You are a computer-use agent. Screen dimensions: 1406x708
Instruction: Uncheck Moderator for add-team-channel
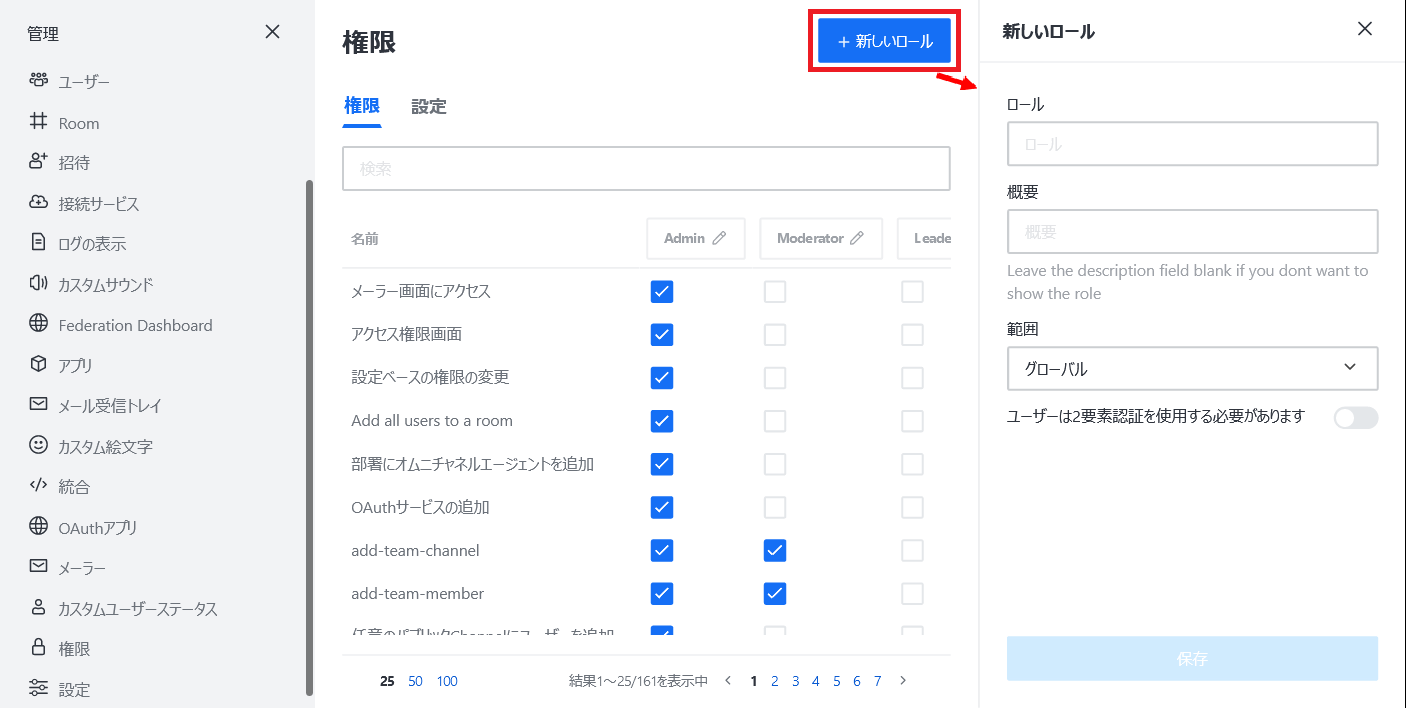[x=775, y=550]
